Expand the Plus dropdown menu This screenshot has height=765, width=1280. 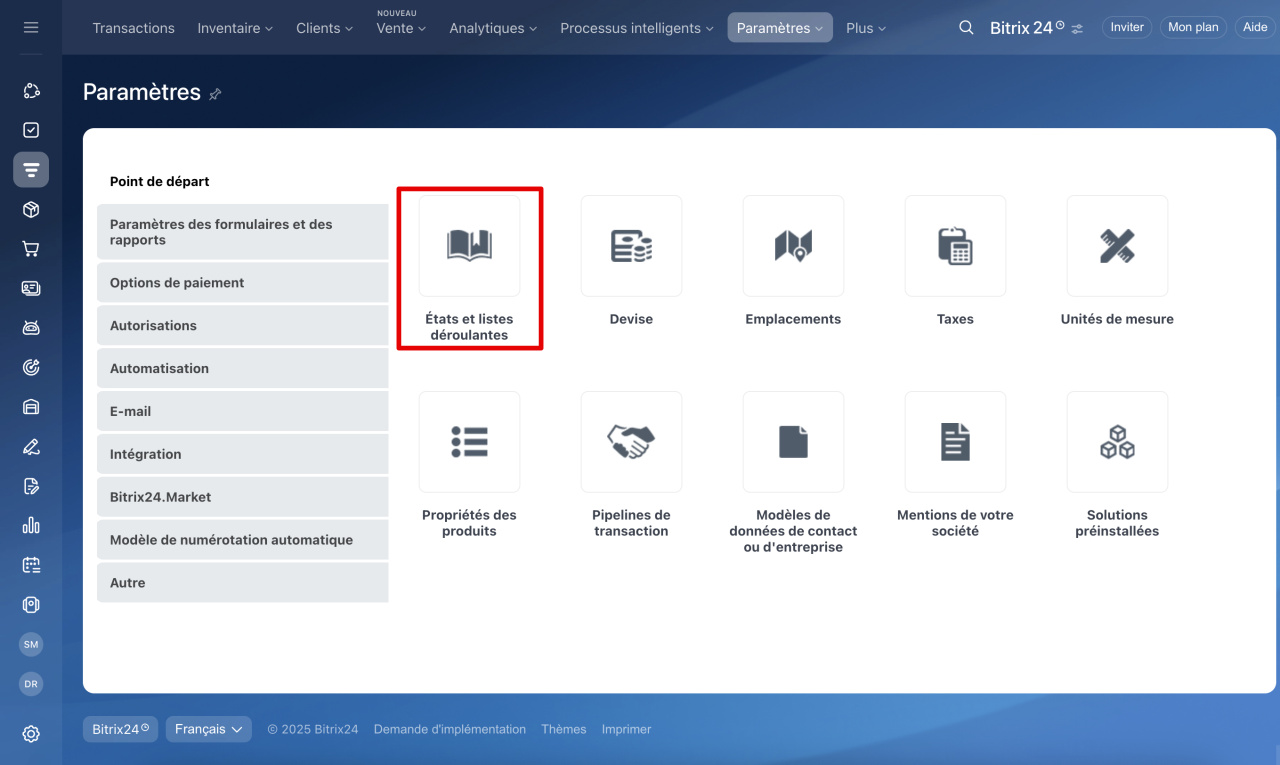click(866, 28)
